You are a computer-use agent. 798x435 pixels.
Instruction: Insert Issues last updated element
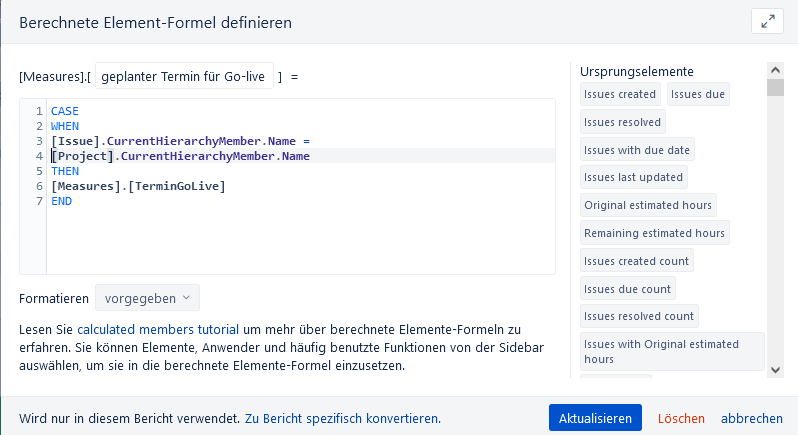coord(634,177)
